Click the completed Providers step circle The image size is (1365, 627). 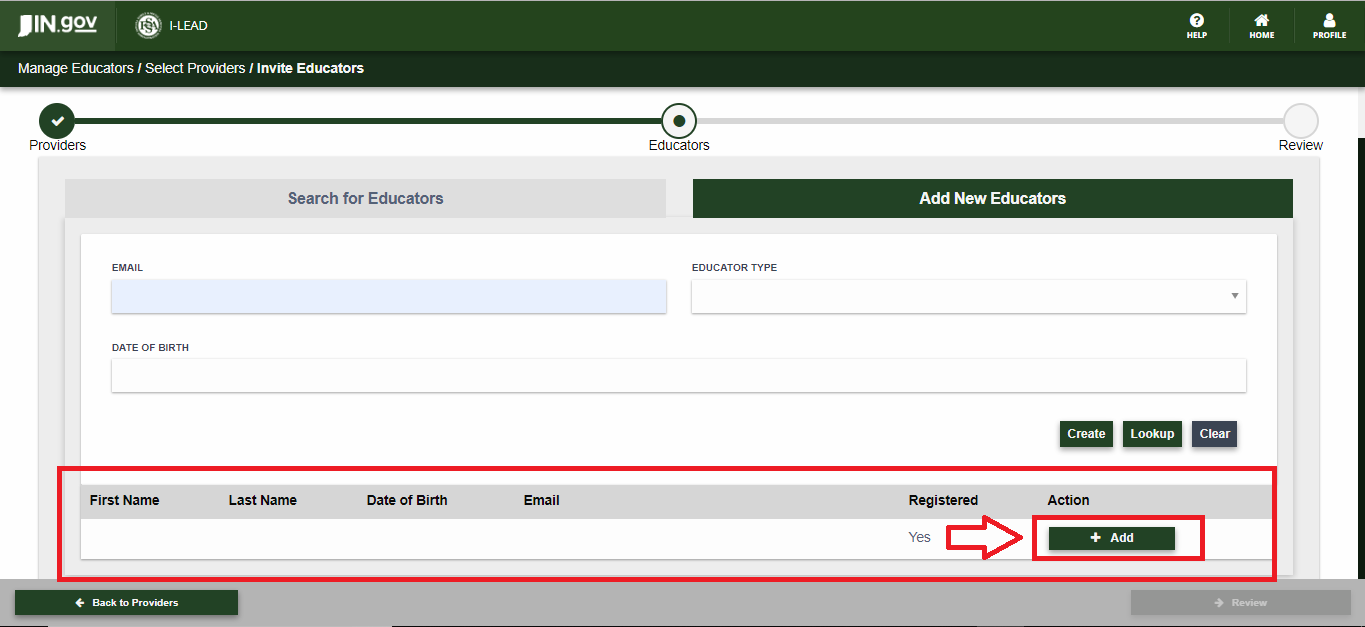click(57, 121)
